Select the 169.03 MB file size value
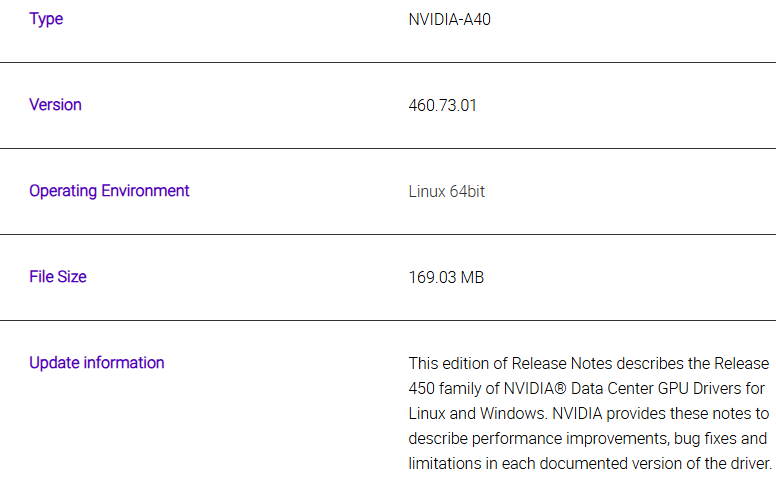The width and height of the screenshot is (776, 489). pos(446,277)
